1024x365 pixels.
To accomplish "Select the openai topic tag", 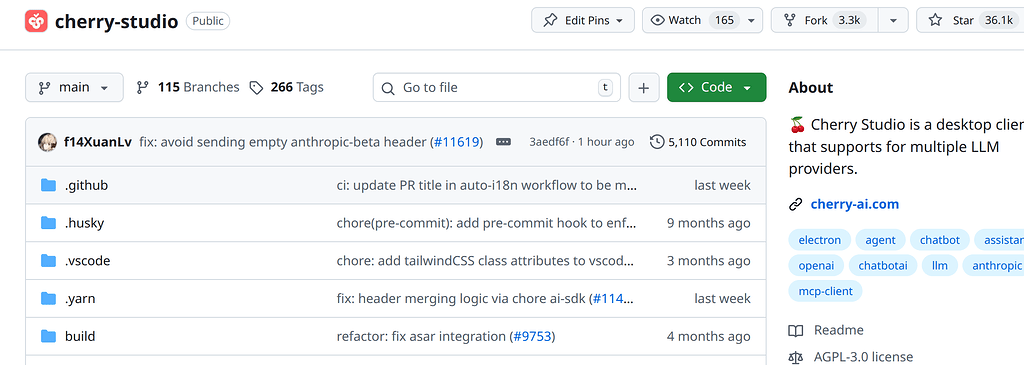I will point(816,266).
